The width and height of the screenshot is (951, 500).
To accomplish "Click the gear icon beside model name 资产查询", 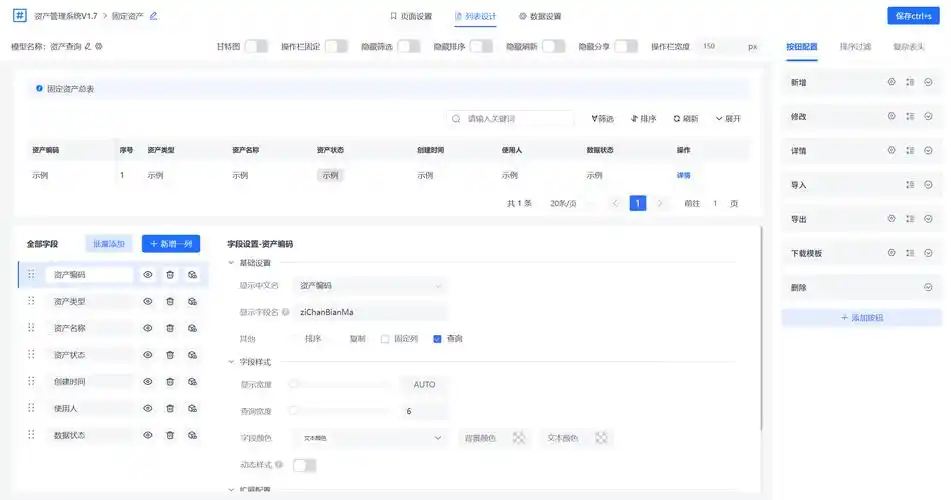I will coord(99,46).
